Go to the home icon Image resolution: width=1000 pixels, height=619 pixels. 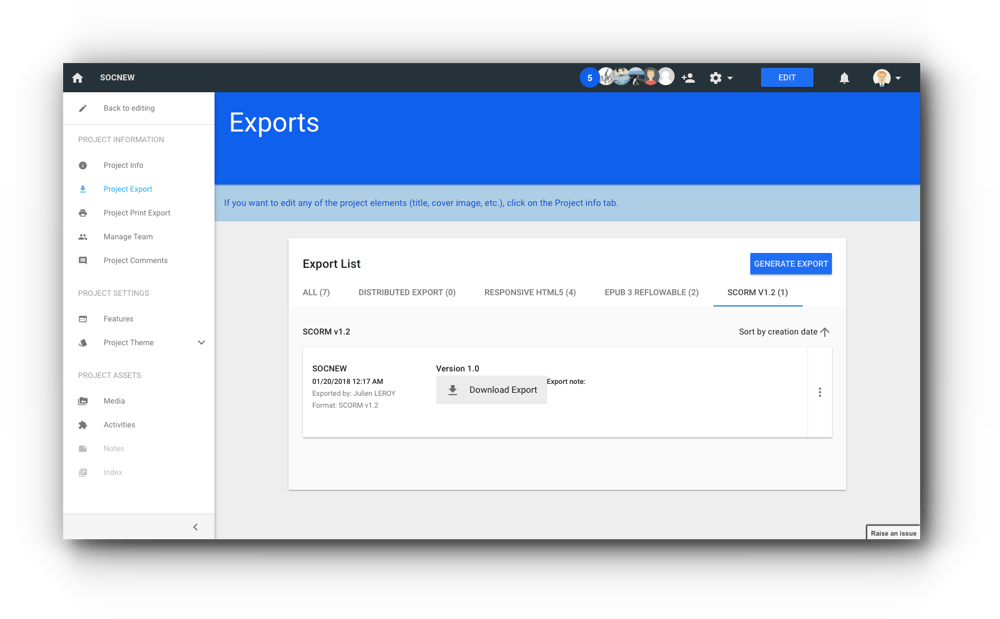(x=77, y=78)
